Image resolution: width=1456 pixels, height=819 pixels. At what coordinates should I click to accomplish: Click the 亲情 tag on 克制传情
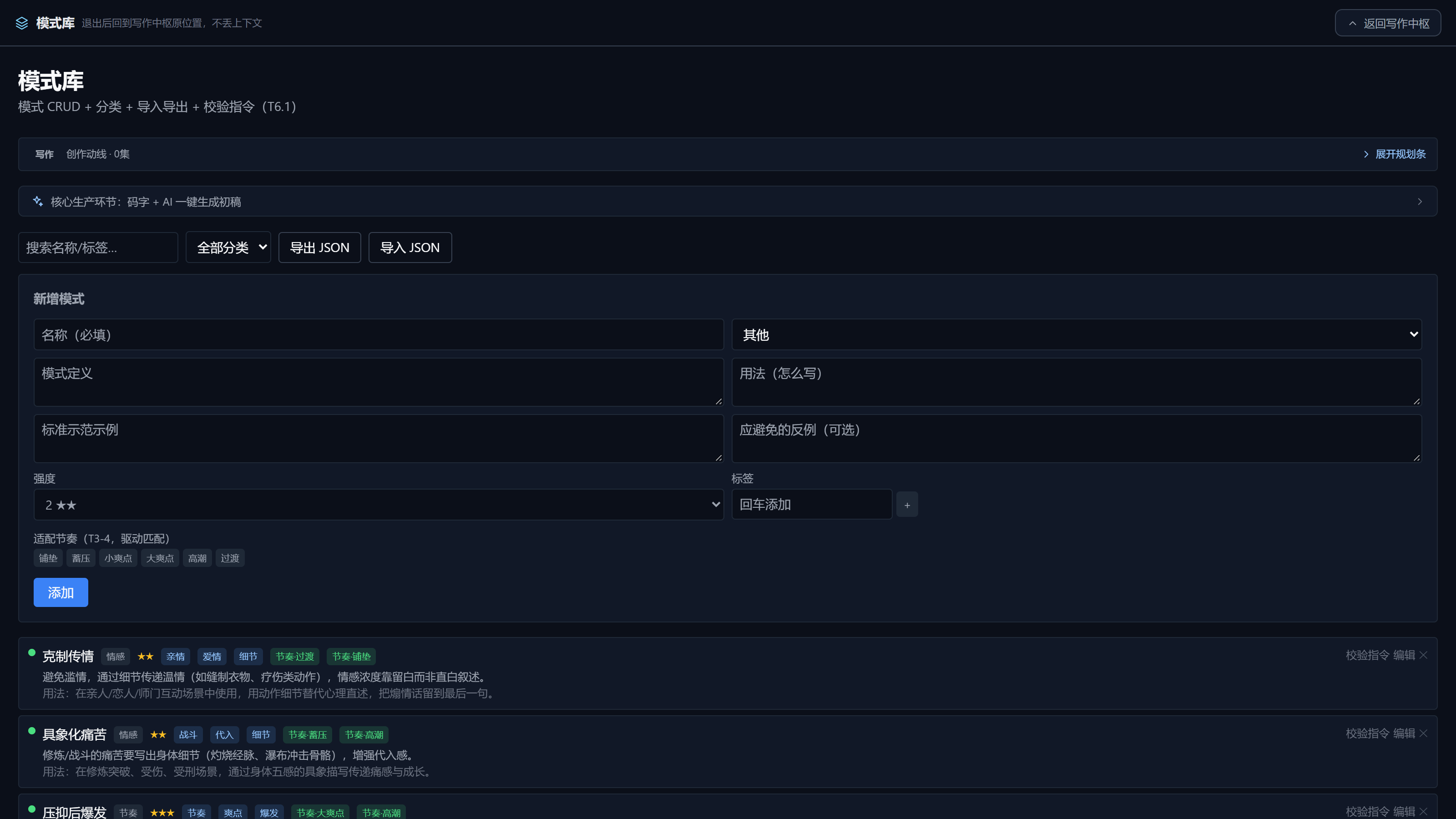click(176, 656)
